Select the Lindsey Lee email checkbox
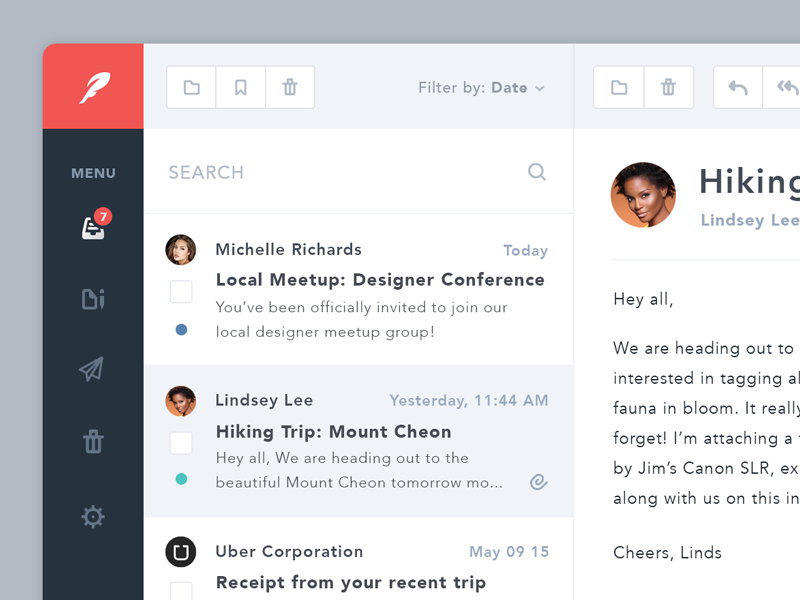The width and height of the screenshot is (800, 600). point(181,443)
